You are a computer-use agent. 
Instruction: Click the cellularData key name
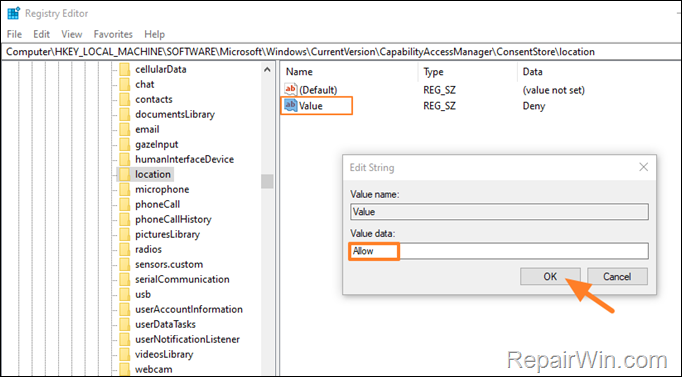160,70
